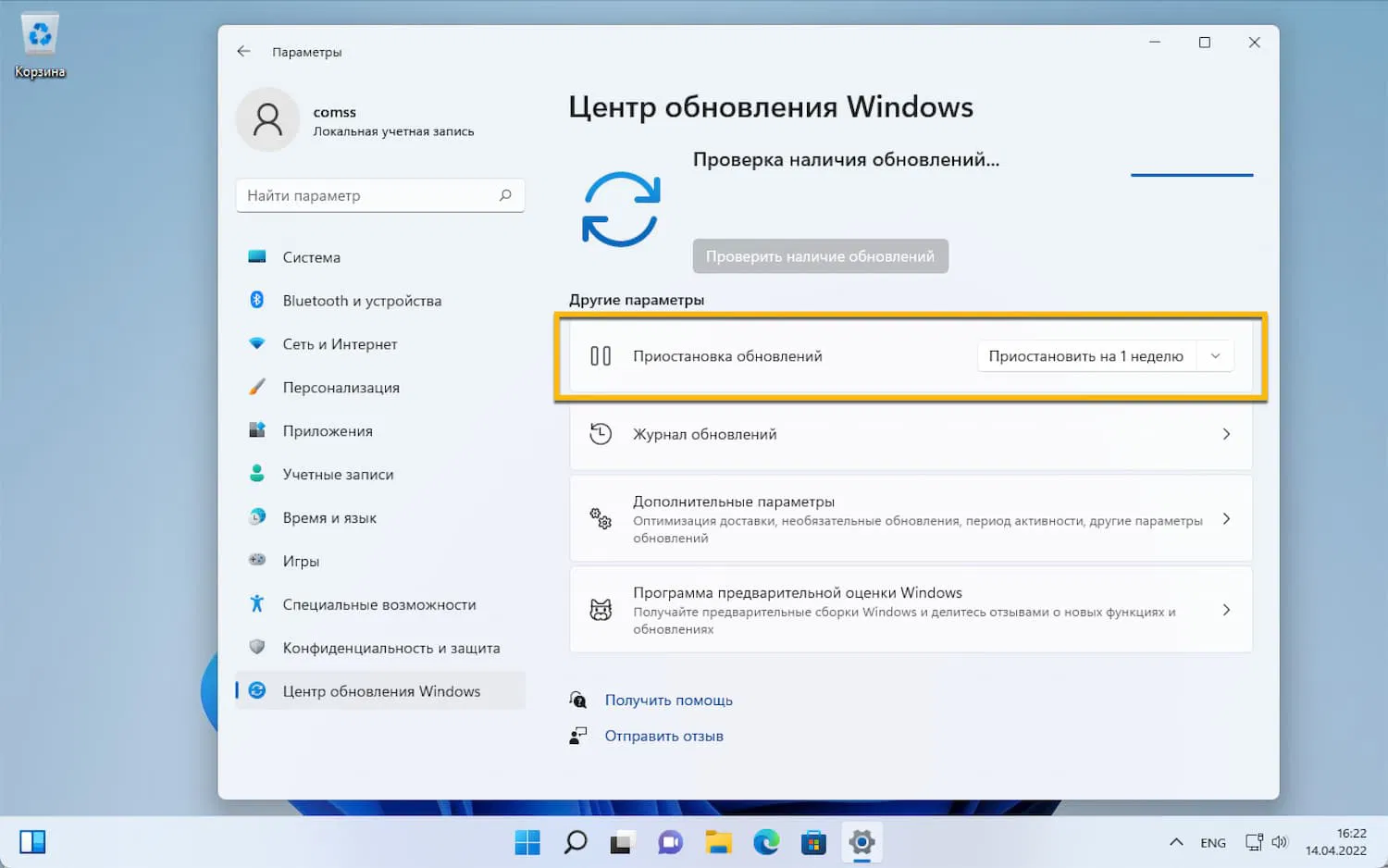The image size is (1388, 868).
Task: Click the gears icon of Дополнительные параметры
Action: tap(601, 518)
